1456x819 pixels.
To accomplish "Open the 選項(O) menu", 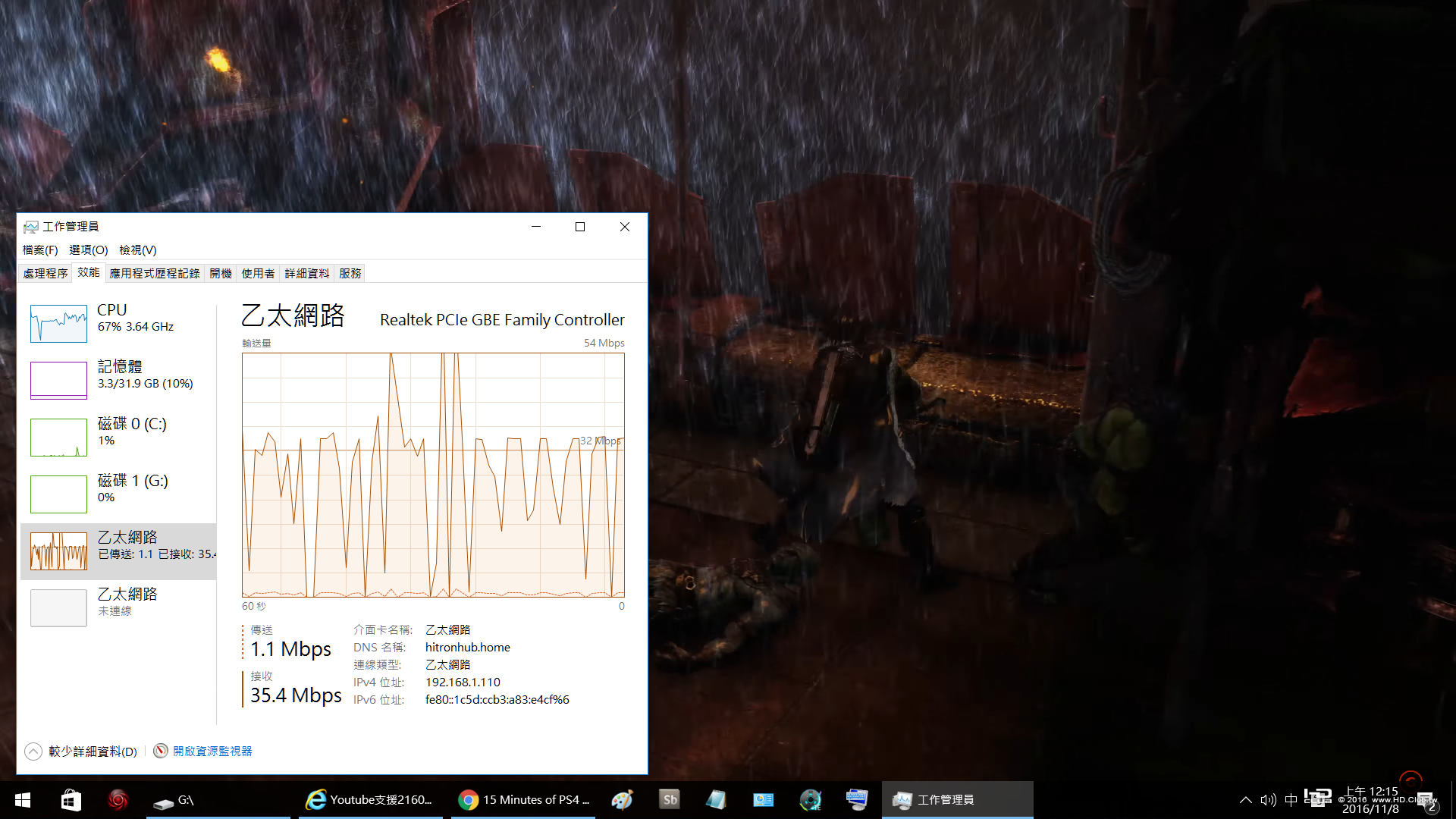I will tap(89, 250).
